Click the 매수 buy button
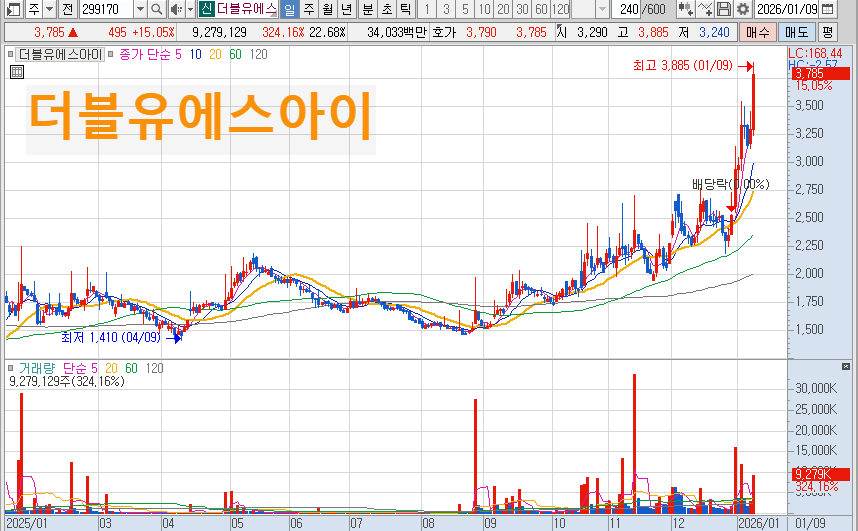This screenshot has width=858, height=531. click(757, 32)
